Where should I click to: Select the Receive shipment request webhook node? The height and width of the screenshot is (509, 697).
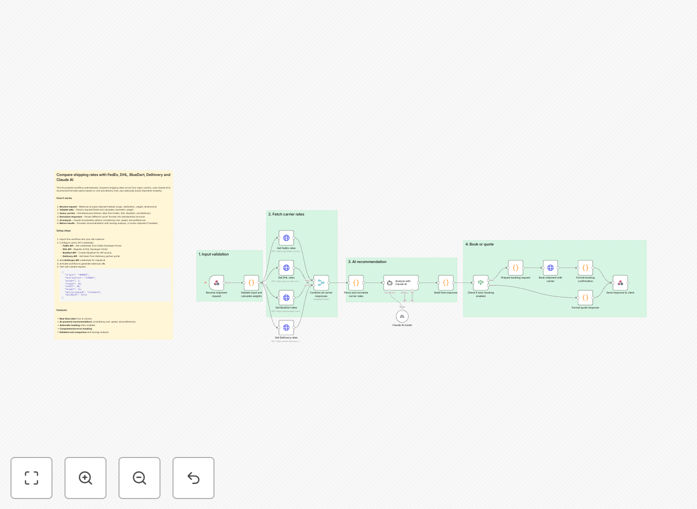216,283
